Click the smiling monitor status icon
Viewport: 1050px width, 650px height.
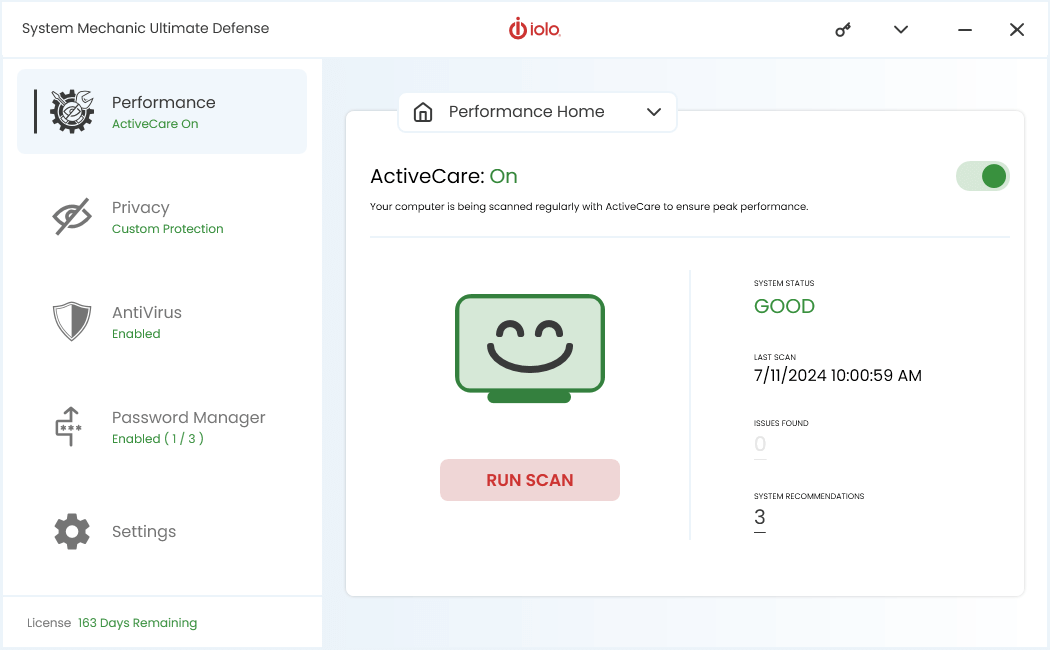(530, 348)
